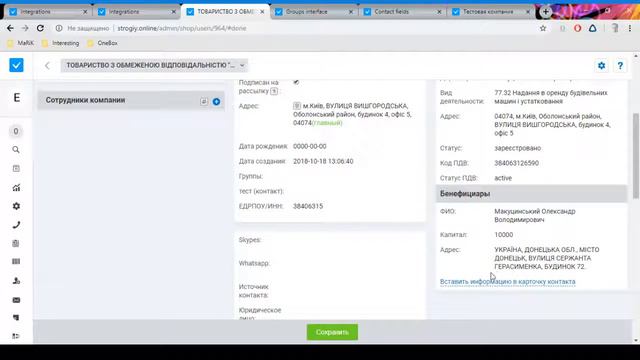
Task: Click the ЕДРПОУ value 38406315
Action: tap(308, 206)
